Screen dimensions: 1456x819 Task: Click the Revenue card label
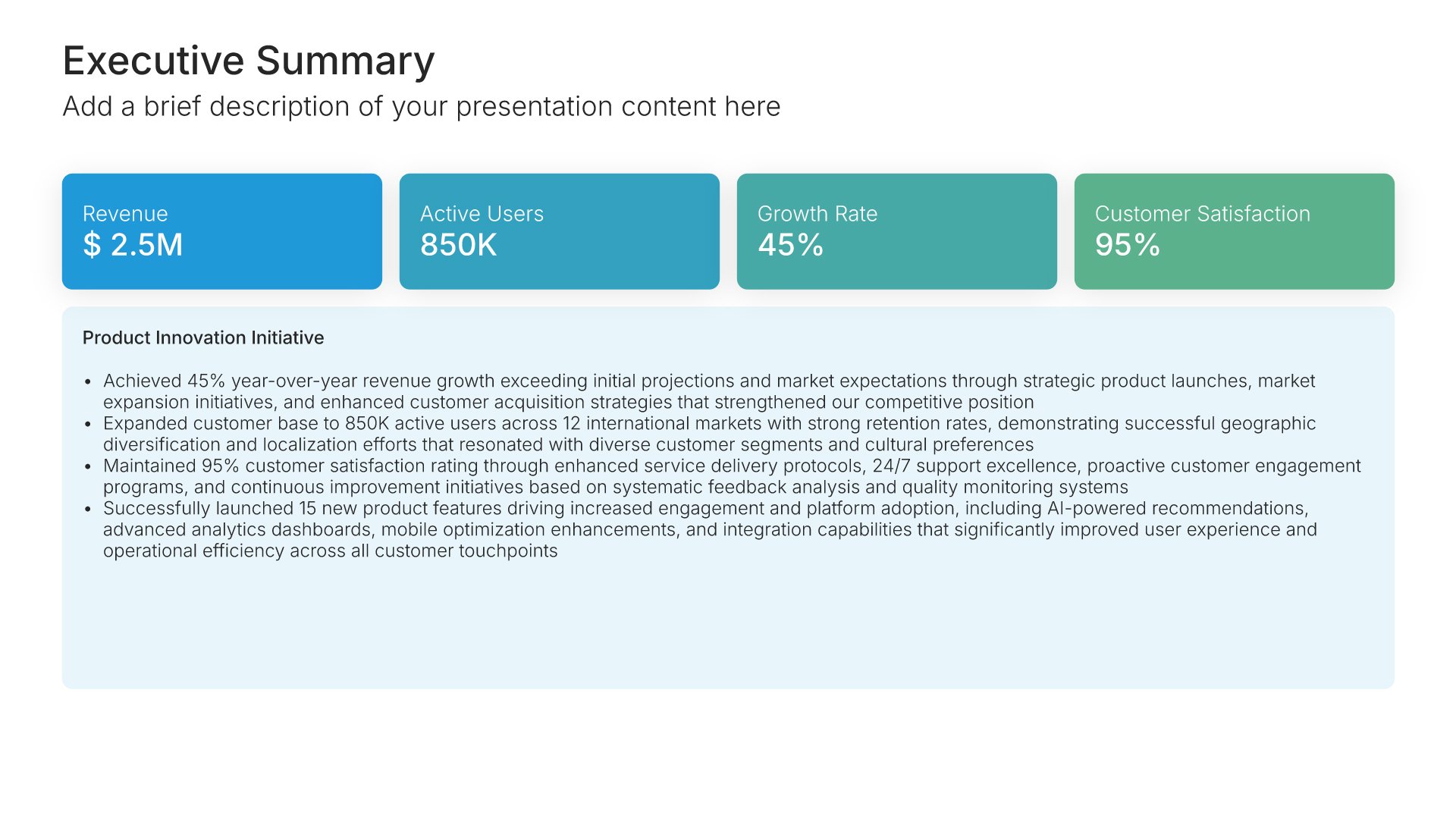[x=125, y=214]
